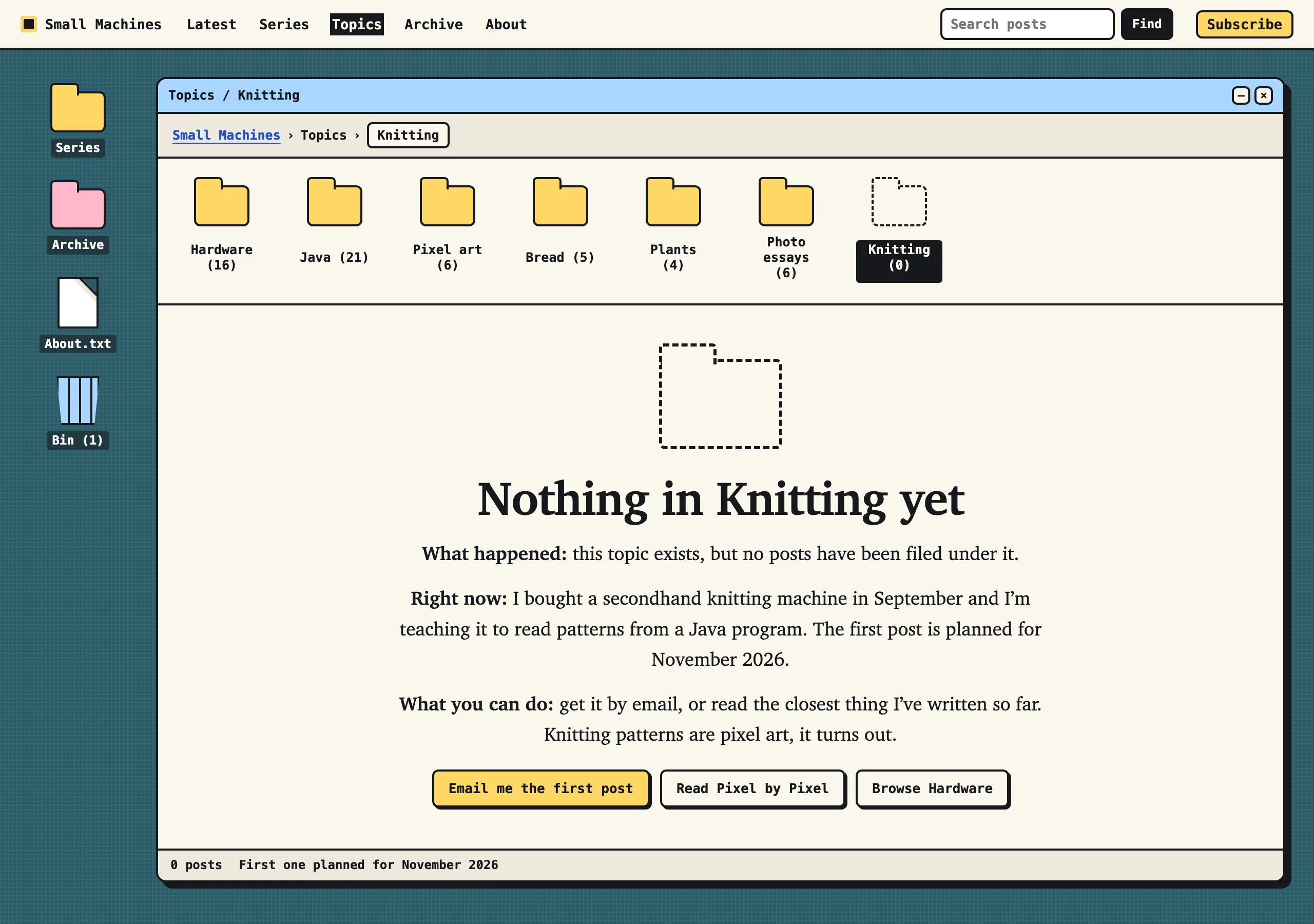Click the Knitting breadcrumb chip
Viewport: 1314px width, 924px height.
pos(408,135)
